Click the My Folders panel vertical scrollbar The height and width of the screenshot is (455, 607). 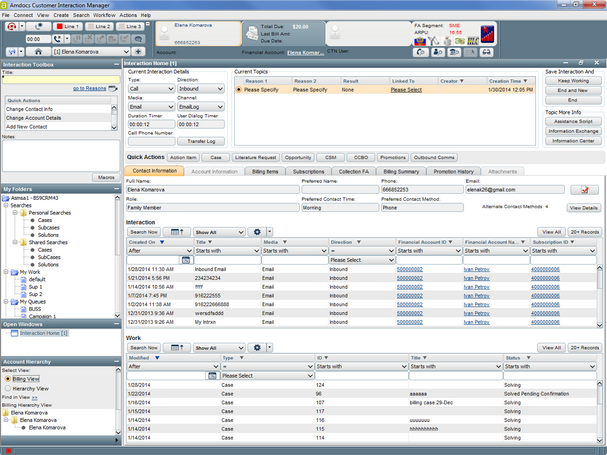pos(118,256)
